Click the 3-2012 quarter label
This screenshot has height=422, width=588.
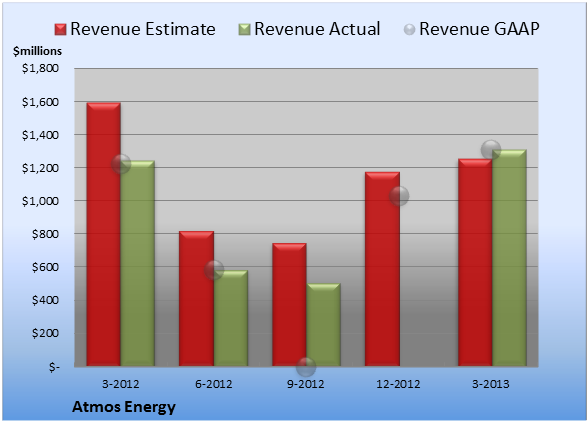click(x=121, y=384)
